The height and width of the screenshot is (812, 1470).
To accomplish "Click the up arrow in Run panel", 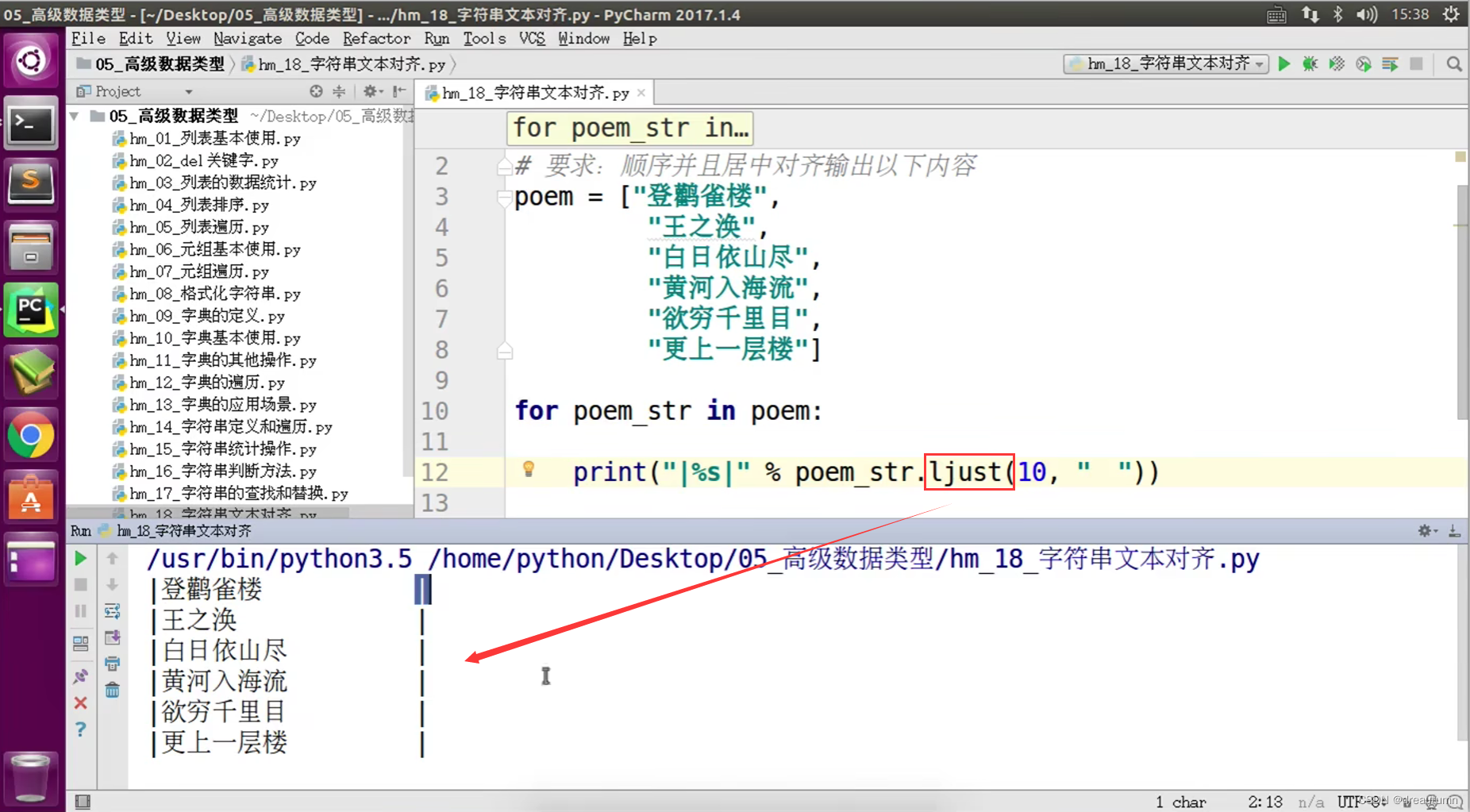I will tap(112, 559).
